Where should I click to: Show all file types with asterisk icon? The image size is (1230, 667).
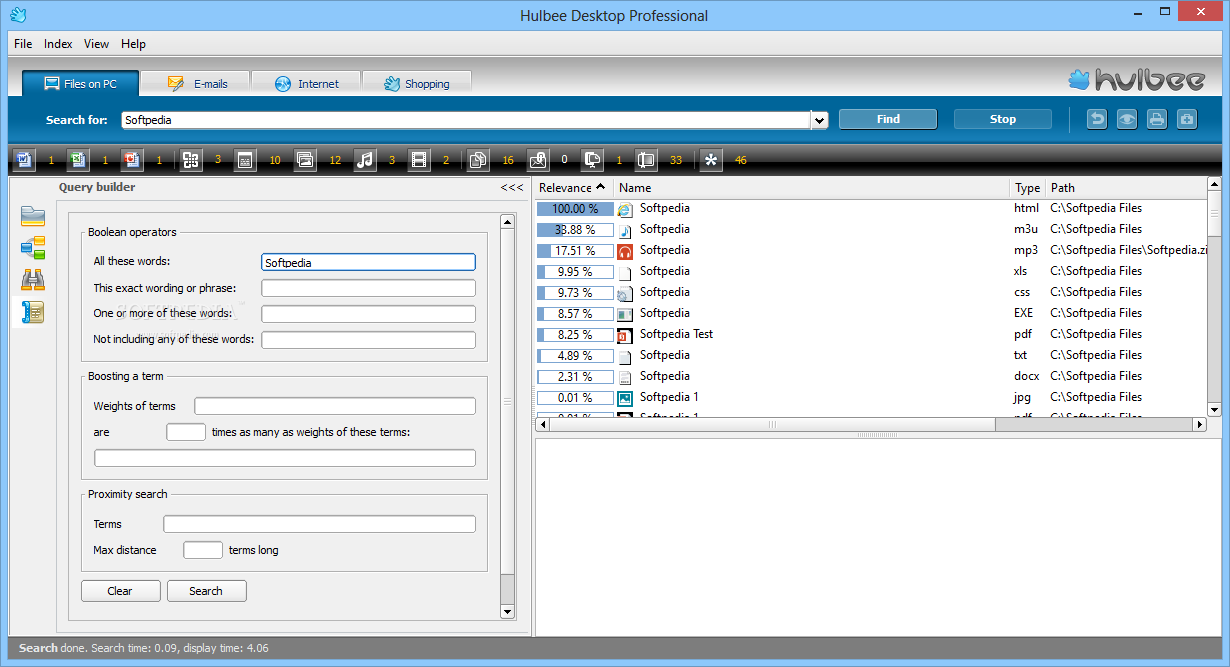711,160
